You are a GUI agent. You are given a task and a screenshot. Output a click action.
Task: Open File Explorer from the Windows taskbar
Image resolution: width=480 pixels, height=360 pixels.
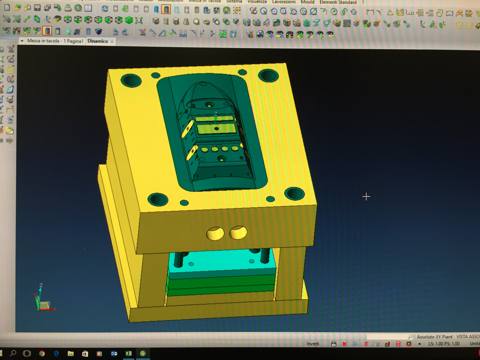tap(70, 354)
